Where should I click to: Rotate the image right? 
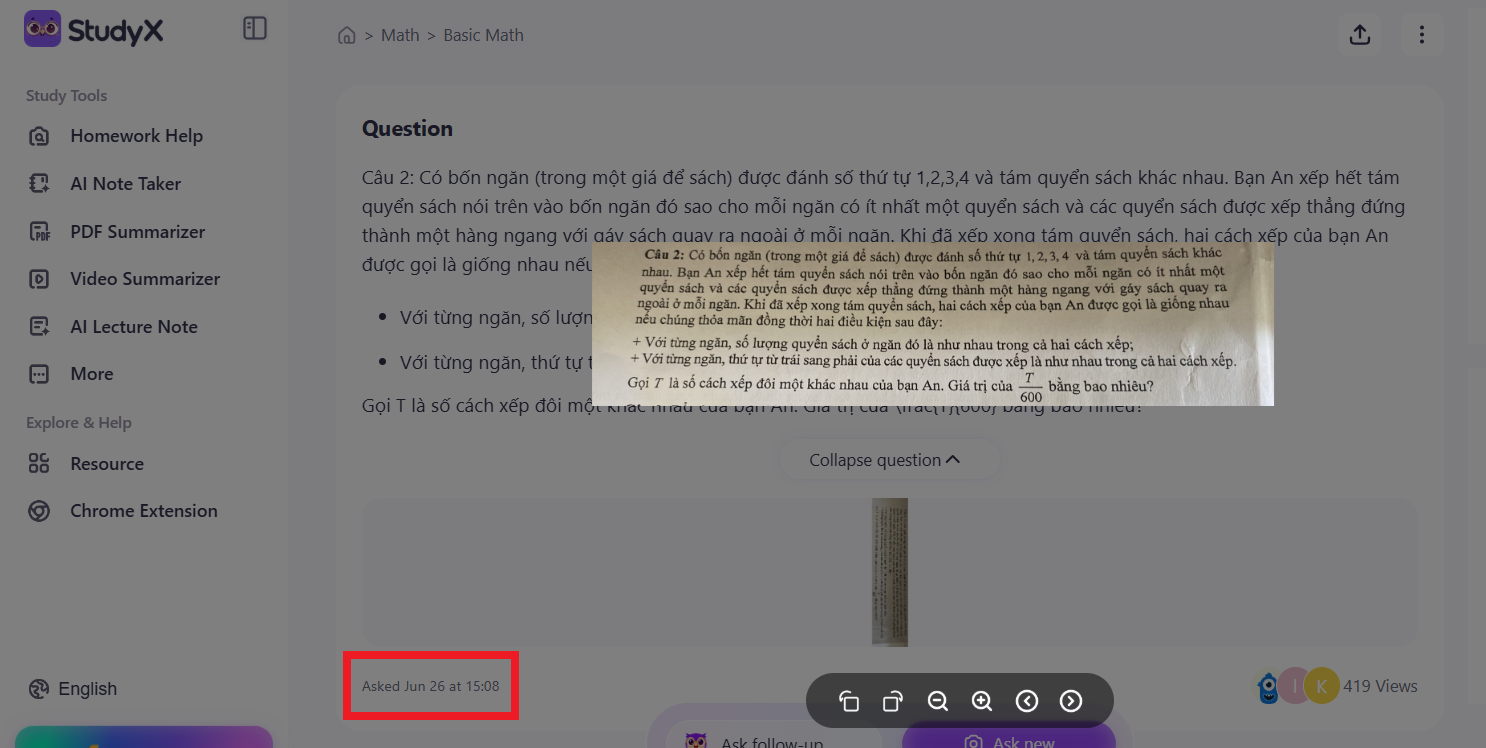click(893, 701)
